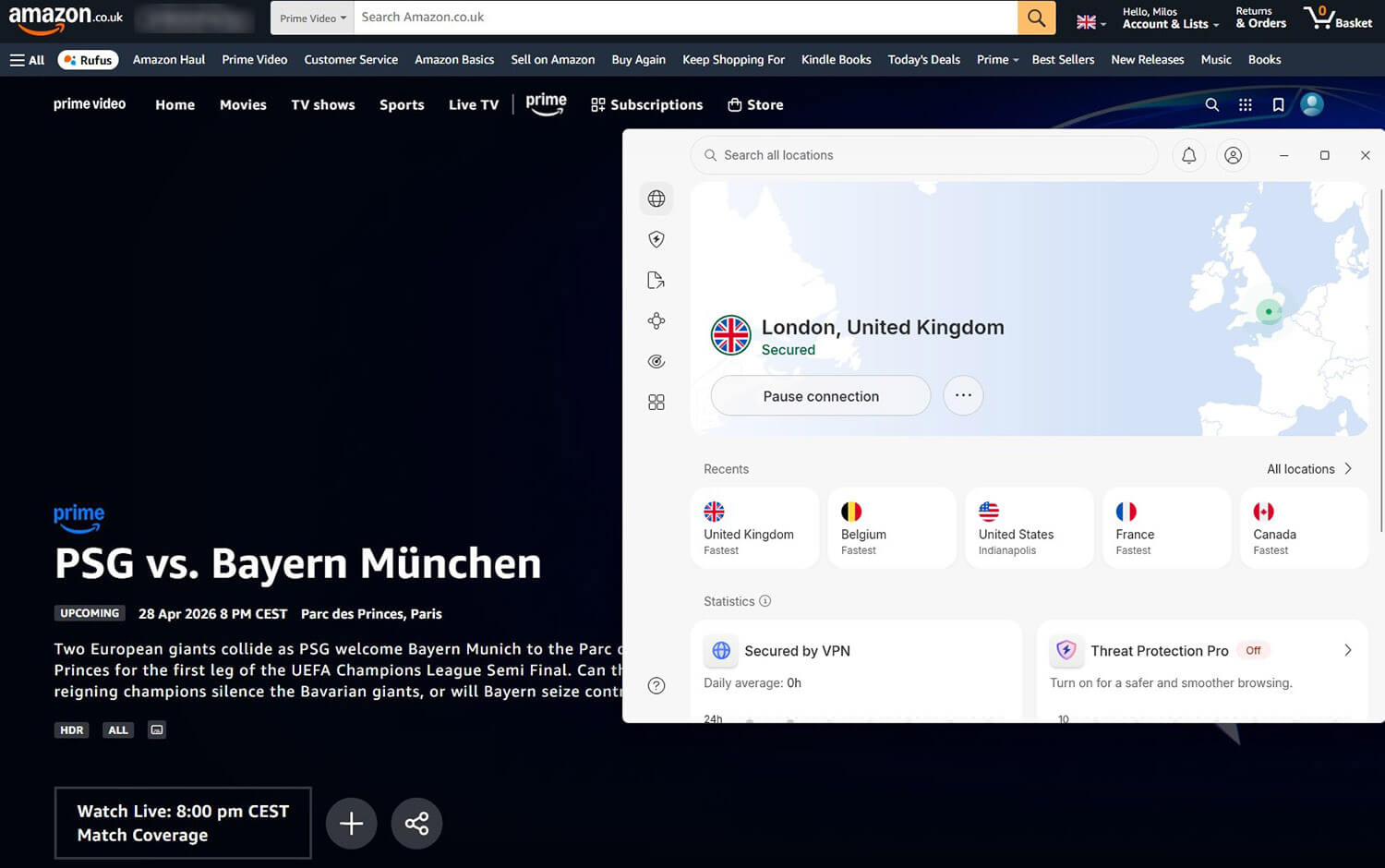Open the Prime Video profile avatar
This screenshot has width=1385, height=868.
(x=1312, y=104)
